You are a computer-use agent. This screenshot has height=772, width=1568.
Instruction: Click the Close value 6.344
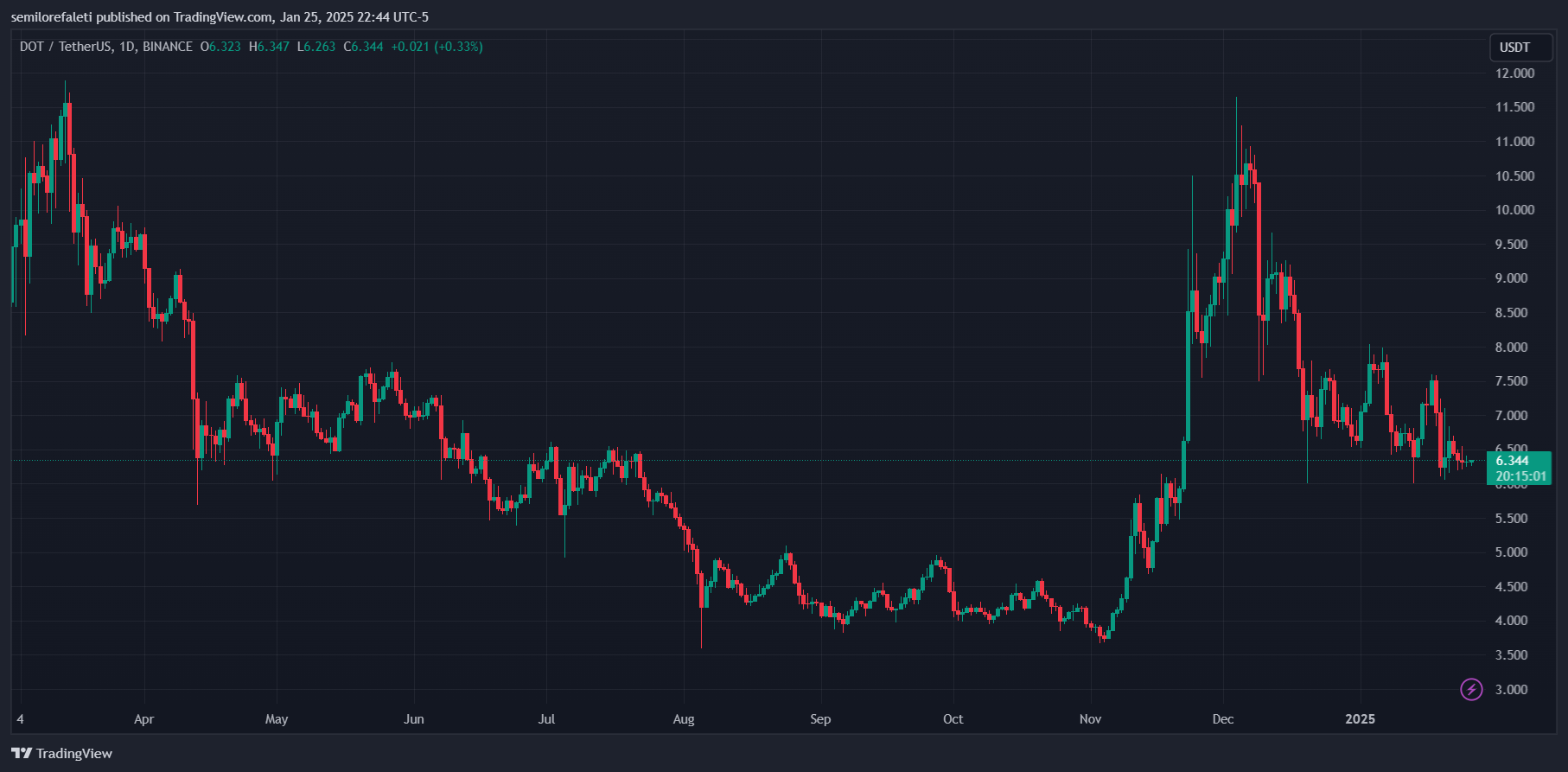(x=367, y=47)
